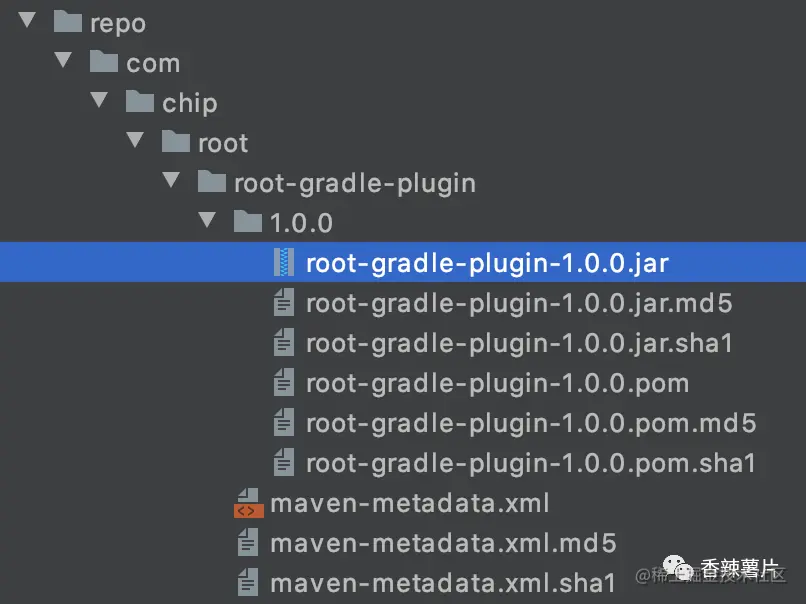Collapse the com folder arrow

point(63,61)
